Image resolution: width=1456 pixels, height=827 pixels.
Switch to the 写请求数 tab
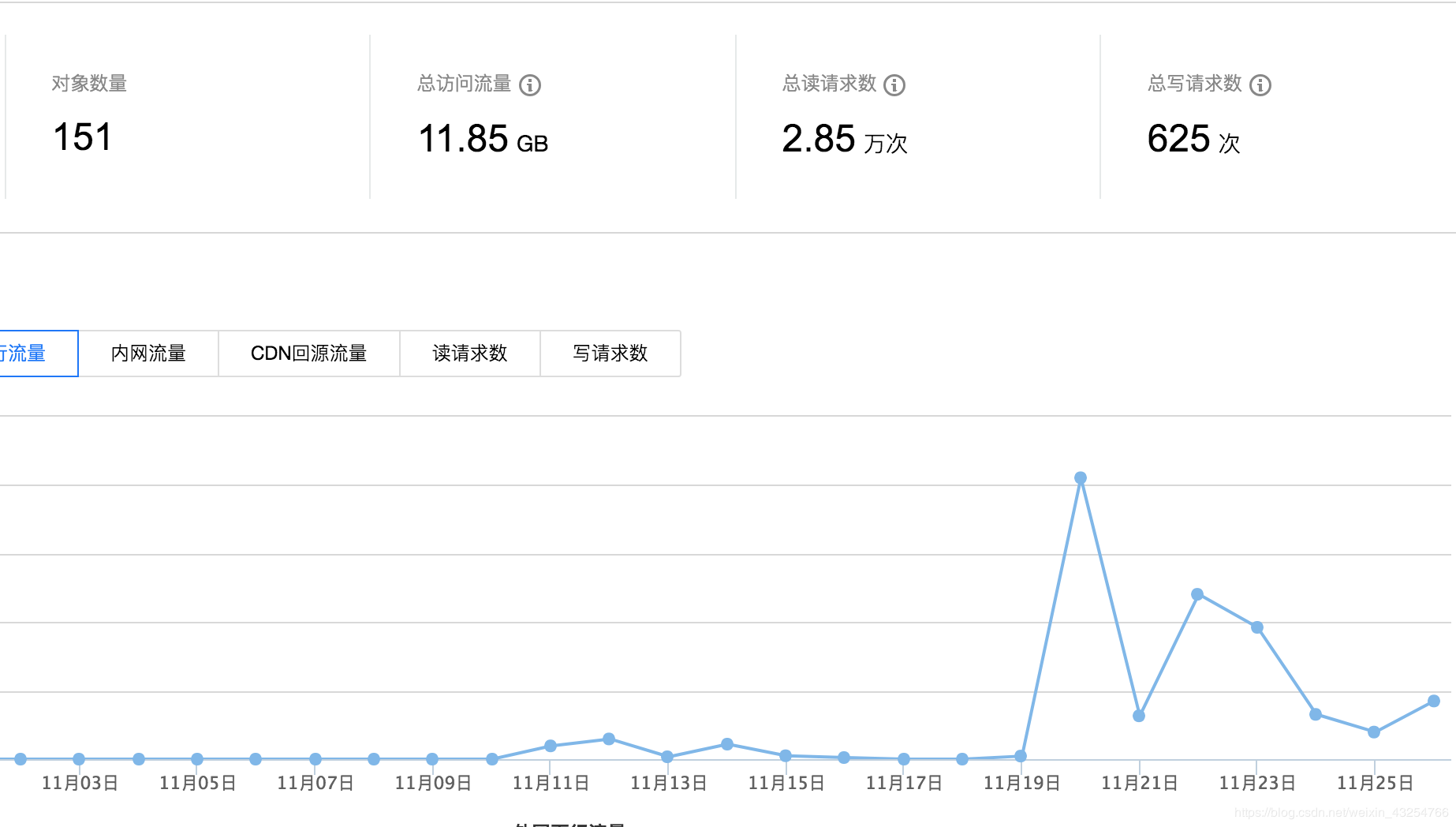(x=610, y=354)
